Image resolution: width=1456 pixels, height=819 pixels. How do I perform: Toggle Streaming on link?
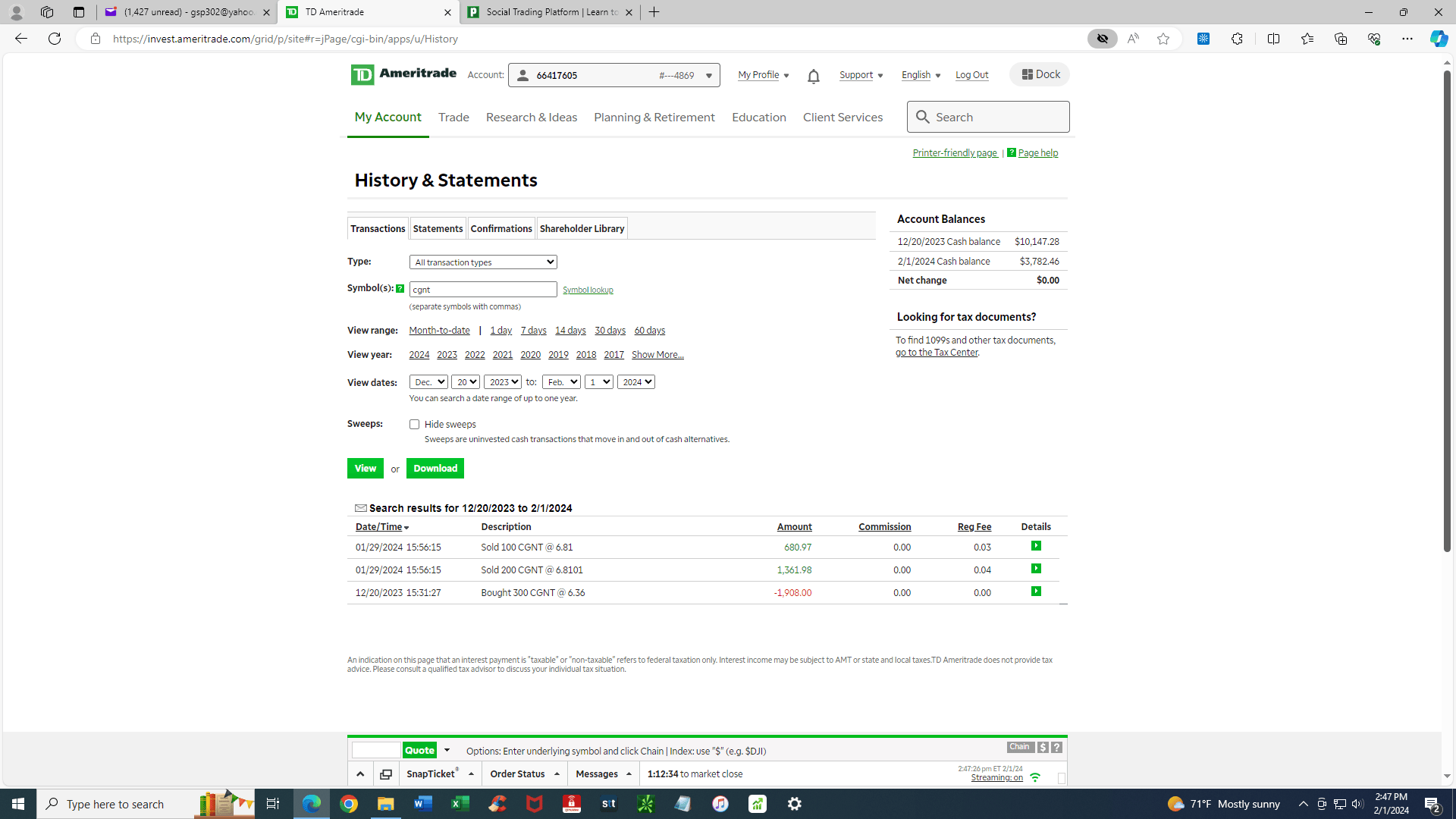[x=996, y=778]
